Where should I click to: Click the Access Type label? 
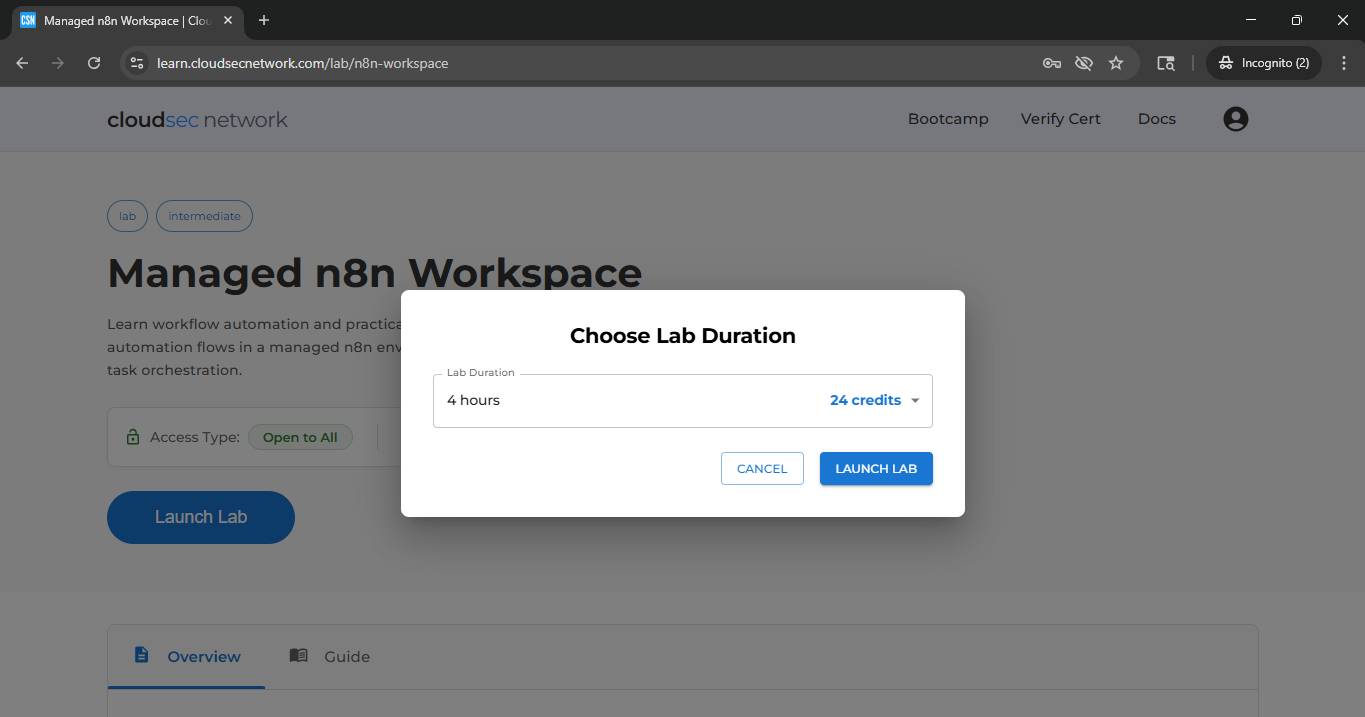coord(195,437)
